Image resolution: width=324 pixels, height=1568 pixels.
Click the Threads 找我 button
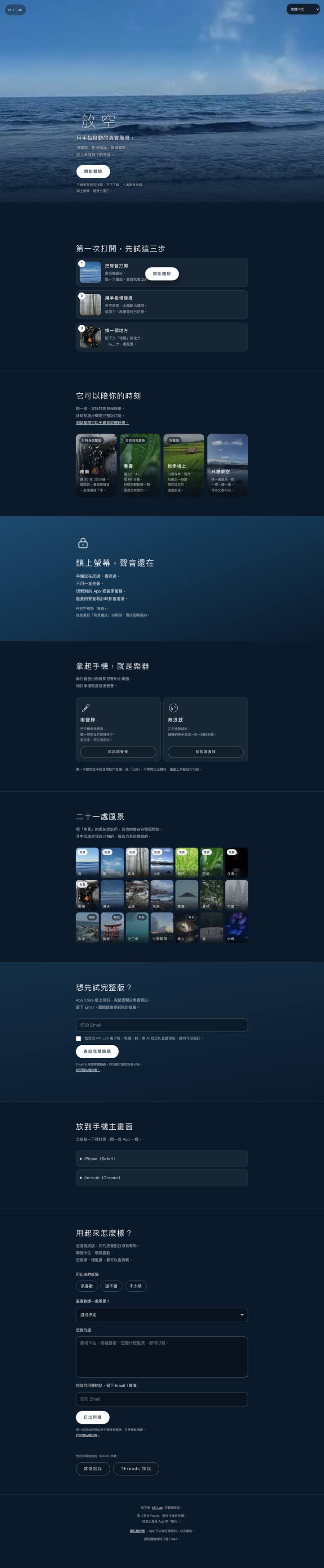pos(136,1468)
